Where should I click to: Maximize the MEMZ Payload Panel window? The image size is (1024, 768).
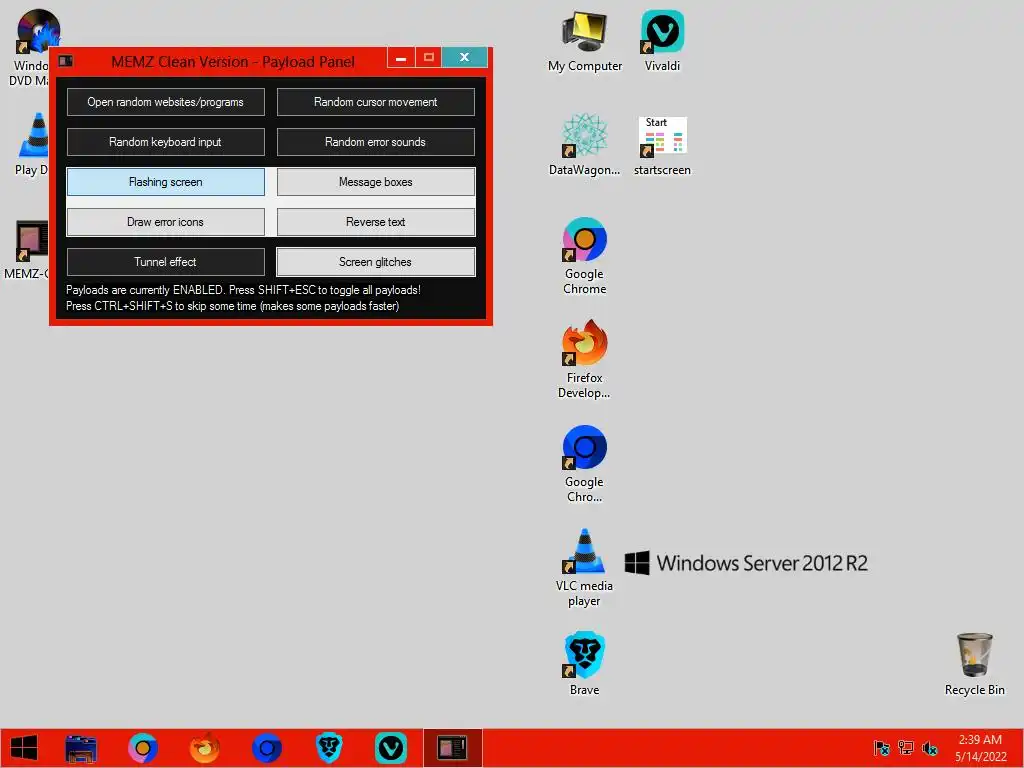pos(428,57)
